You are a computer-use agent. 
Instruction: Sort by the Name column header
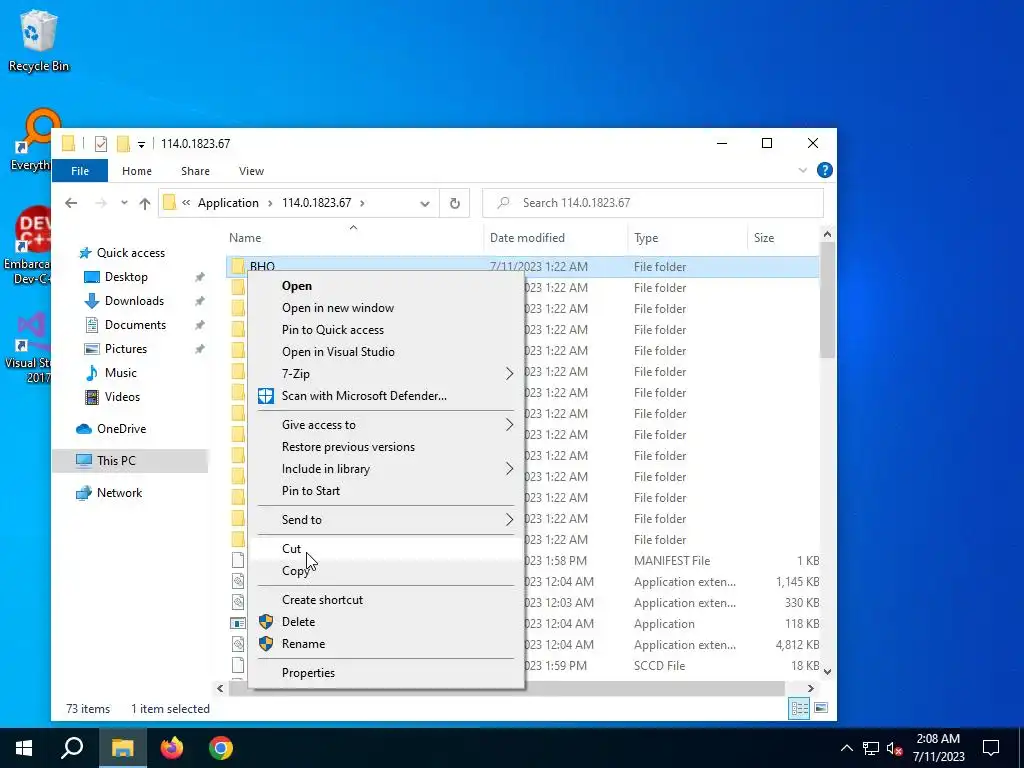coord(353,238)
